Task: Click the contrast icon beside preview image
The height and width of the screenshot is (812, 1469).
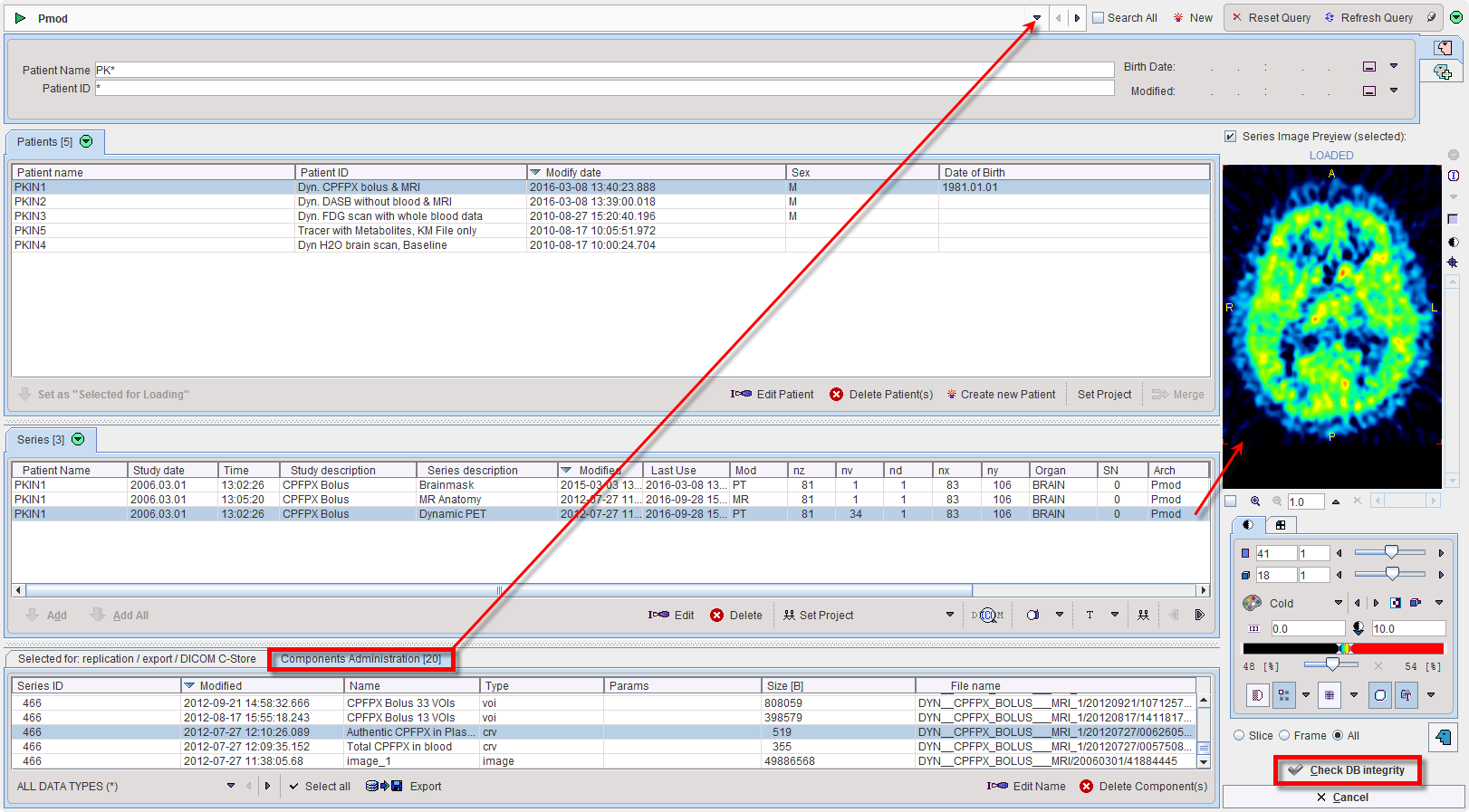Action: 1454,242
